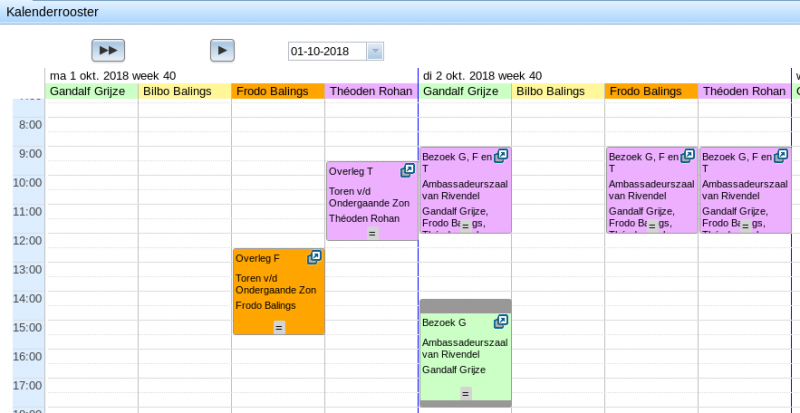The image size is (800, 413).
Task: Click Monday Gandalf Grijze column header
Action: pos(91,91)
